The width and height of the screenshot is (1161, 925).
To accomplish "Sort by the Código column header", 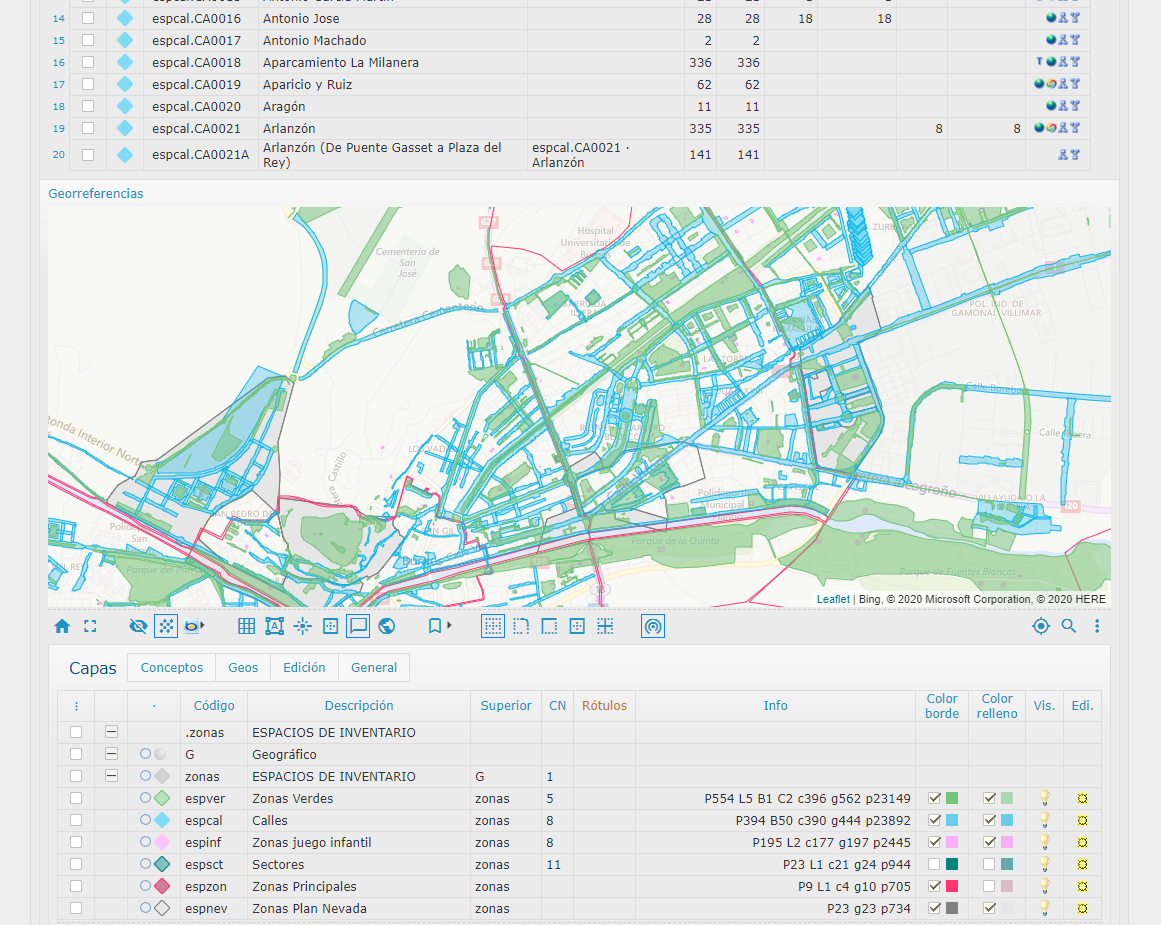I will 214,706.
